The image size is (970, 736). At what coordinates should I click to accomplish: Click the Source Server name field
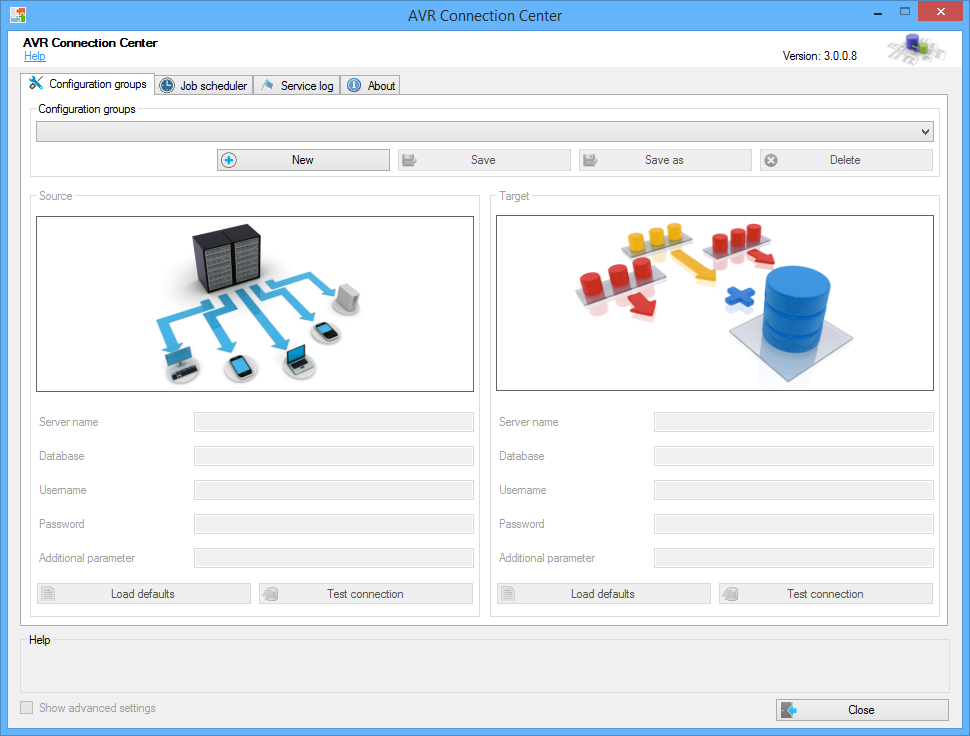coord(334,422)
